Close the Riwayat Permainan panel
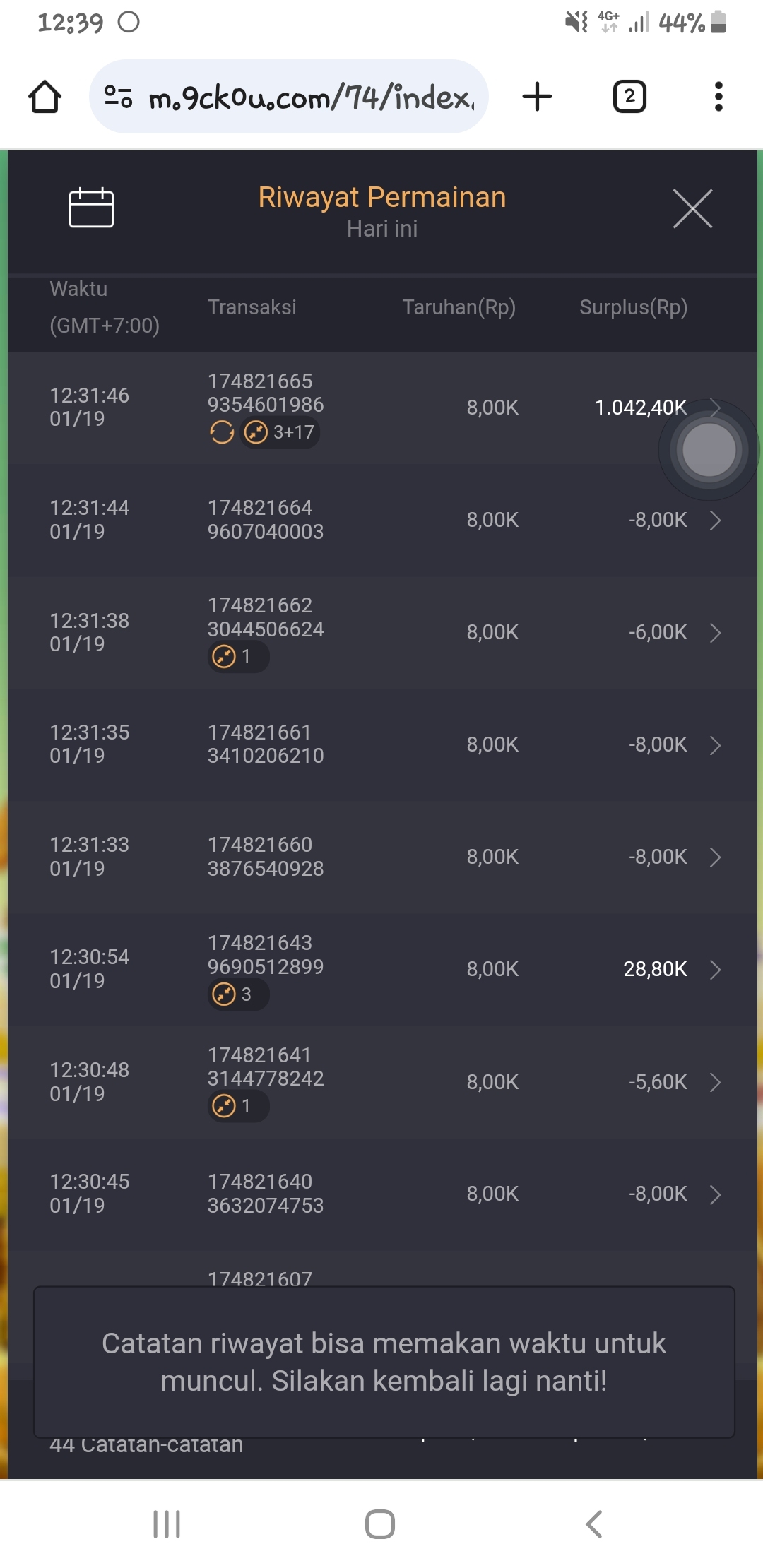The height and width of the screenshot is (1568, 763). 692,208
